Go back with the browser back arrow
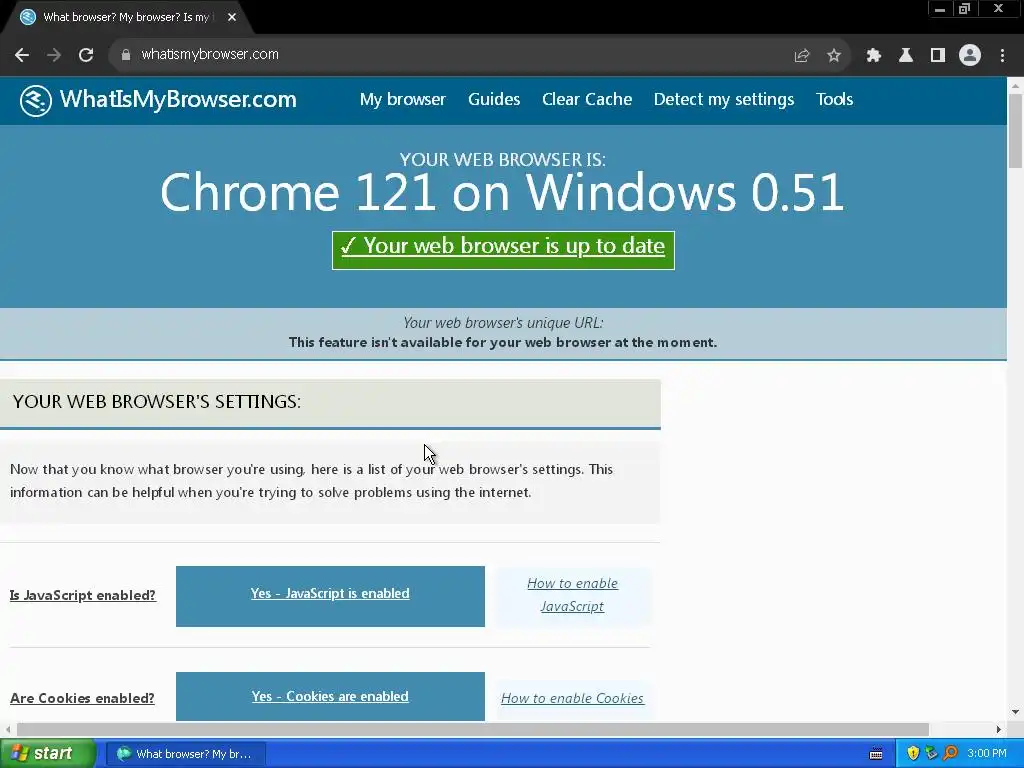 [x=22, y=55]
